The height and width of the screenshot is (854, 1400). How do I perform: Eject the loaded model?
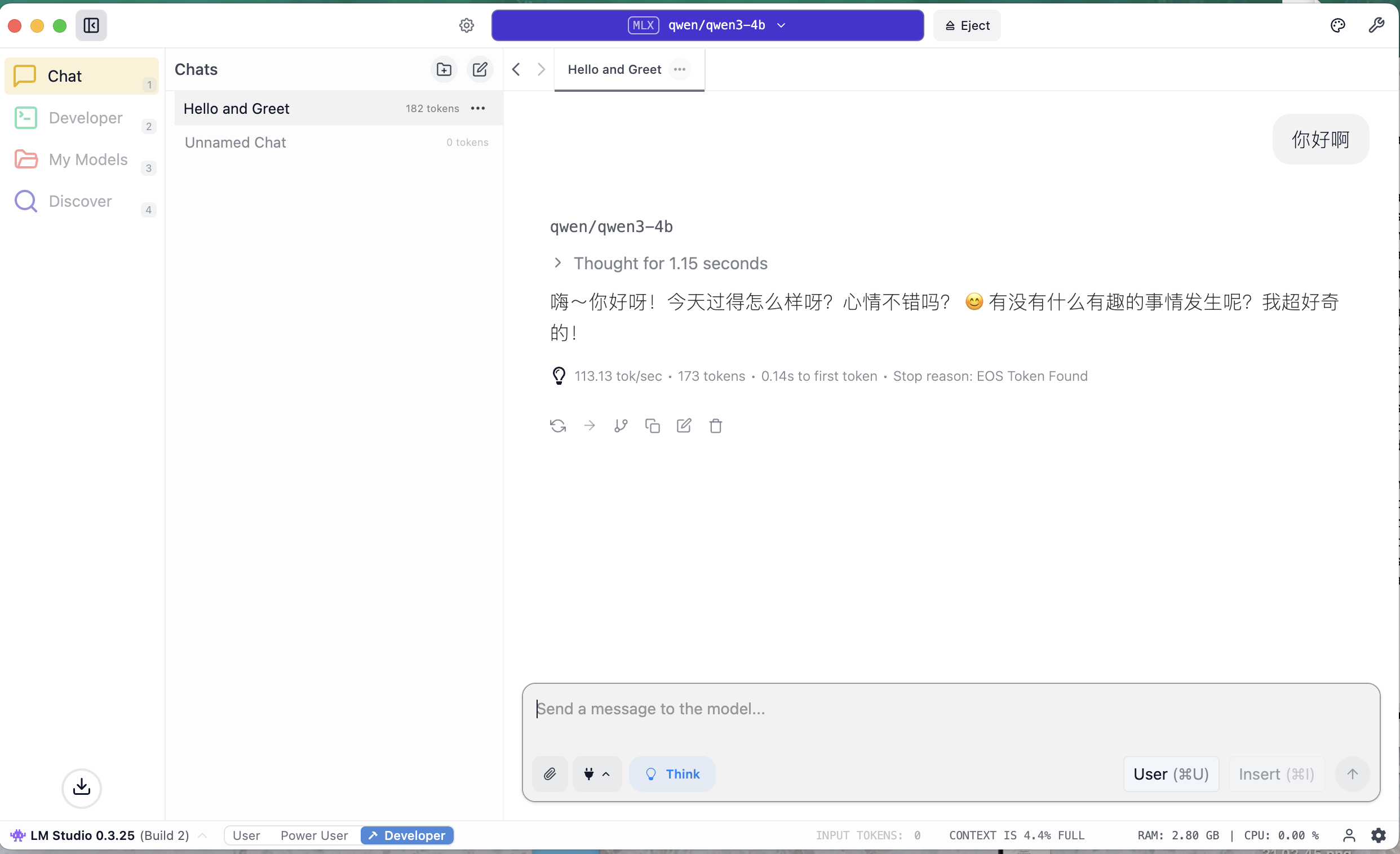967,25
